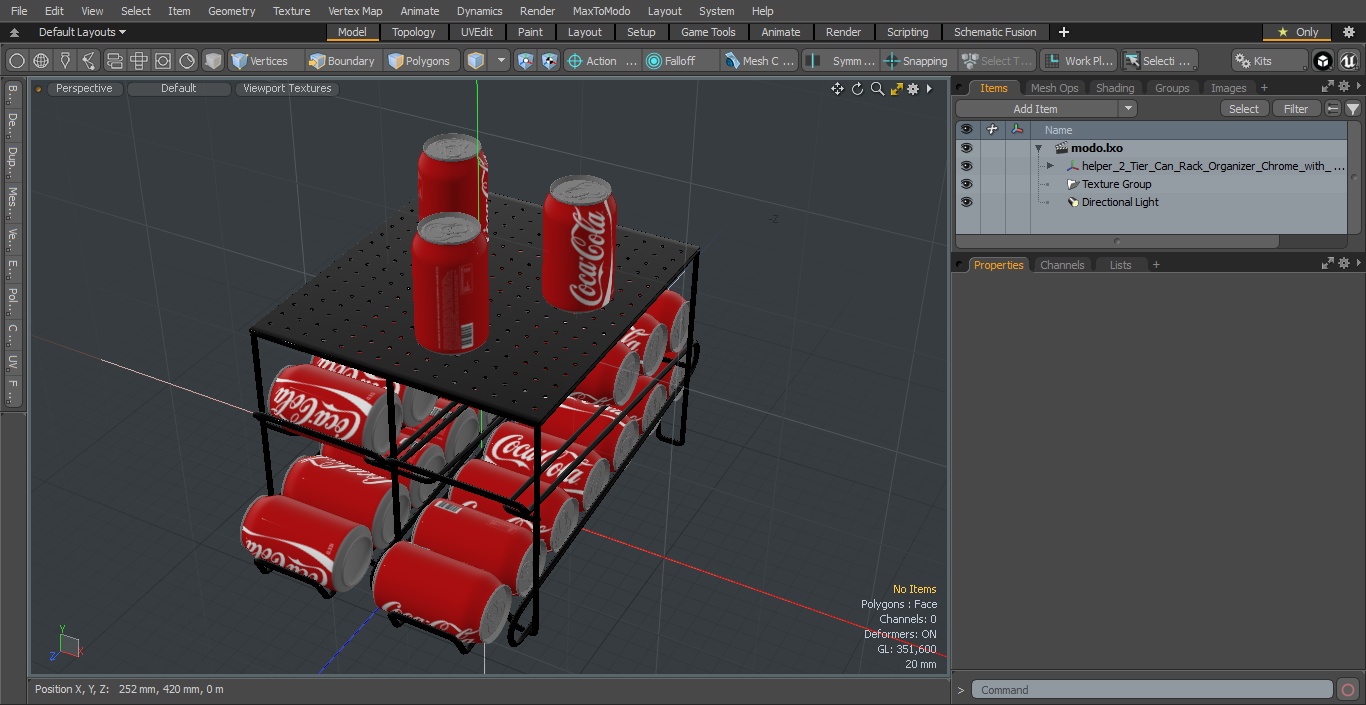1366x705 pixels.
Task: Toggle visibility of helper_2_Tier_Can_Rack item
Action: click(966, 166)
